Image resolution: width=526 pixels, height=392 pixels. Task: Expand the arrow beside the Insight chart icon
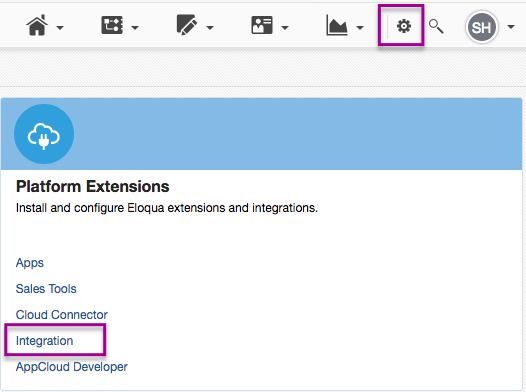(360, 28)
